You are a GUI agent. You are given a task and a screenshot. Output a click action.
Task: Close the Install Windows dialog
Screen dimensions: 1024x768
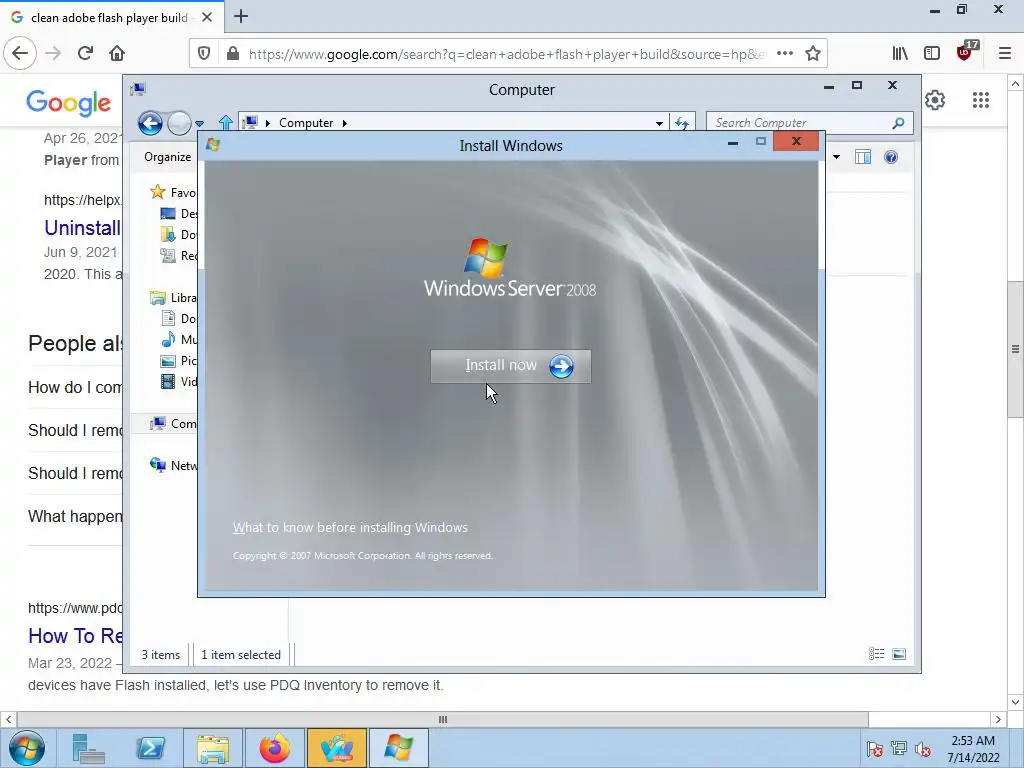[x=796, y=142]
